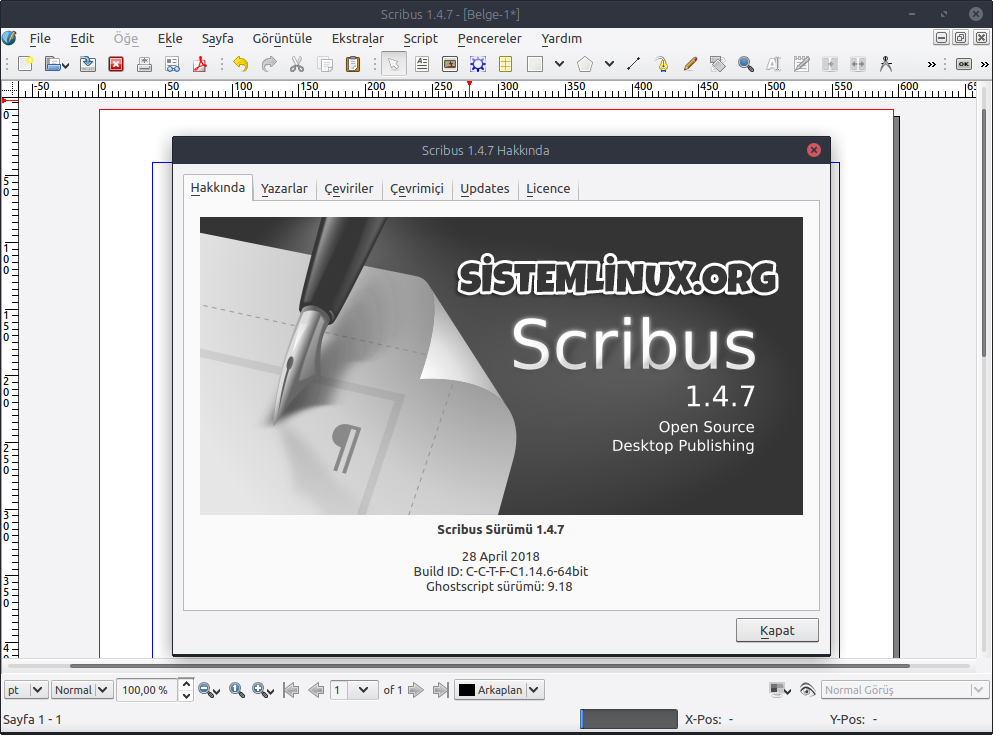Open the Licence tab
The width and height of the screenshot is (993, 735).
[x=548, y=188]
